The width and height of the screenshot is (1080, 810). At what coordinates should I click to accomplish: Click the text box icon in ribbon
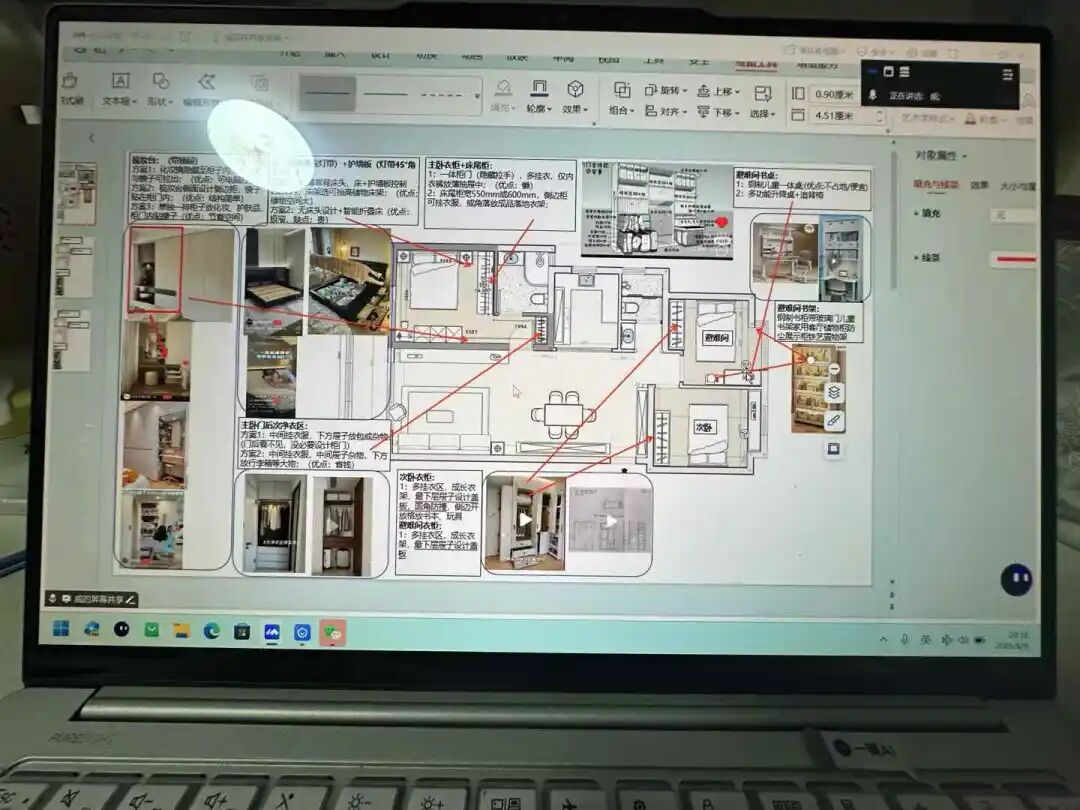point(121,81)
